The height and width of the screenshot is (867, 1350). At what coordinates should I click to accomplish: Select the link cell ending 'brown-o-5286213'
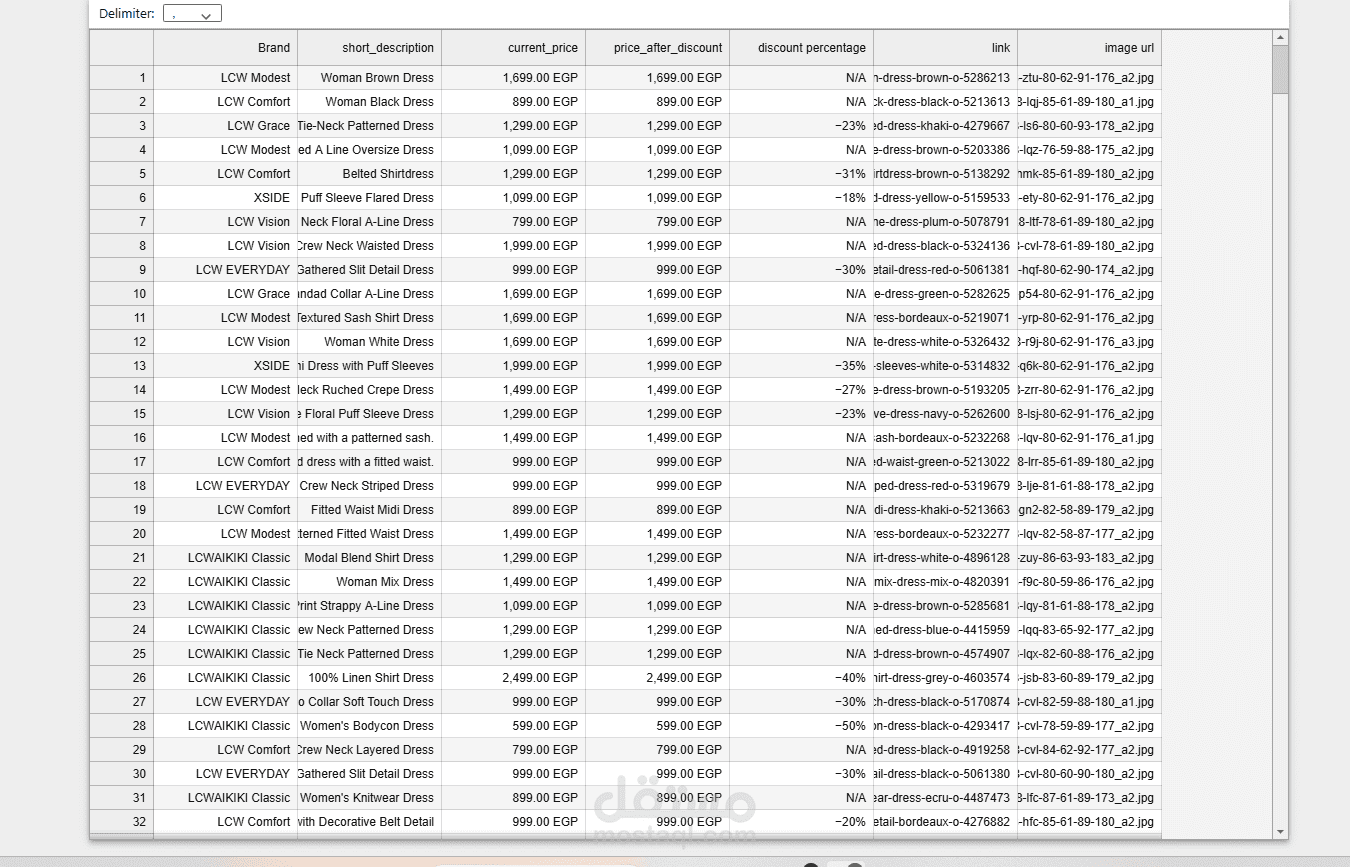pos(945,78)
